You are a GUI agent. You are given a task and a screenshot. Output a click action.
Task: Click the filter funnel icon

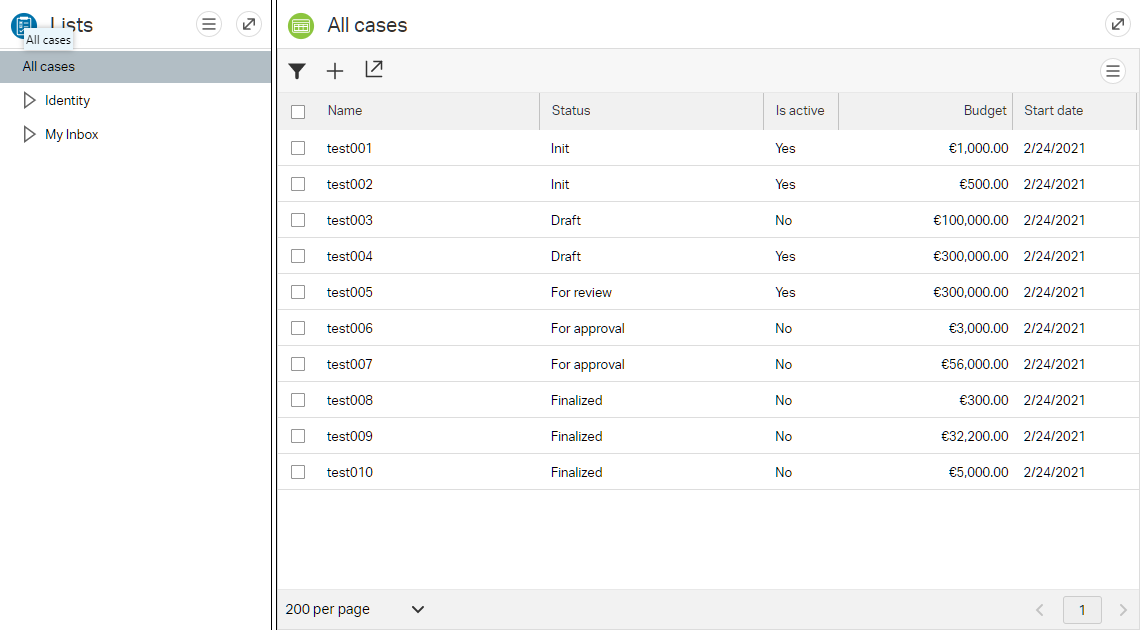click(297, 71)
